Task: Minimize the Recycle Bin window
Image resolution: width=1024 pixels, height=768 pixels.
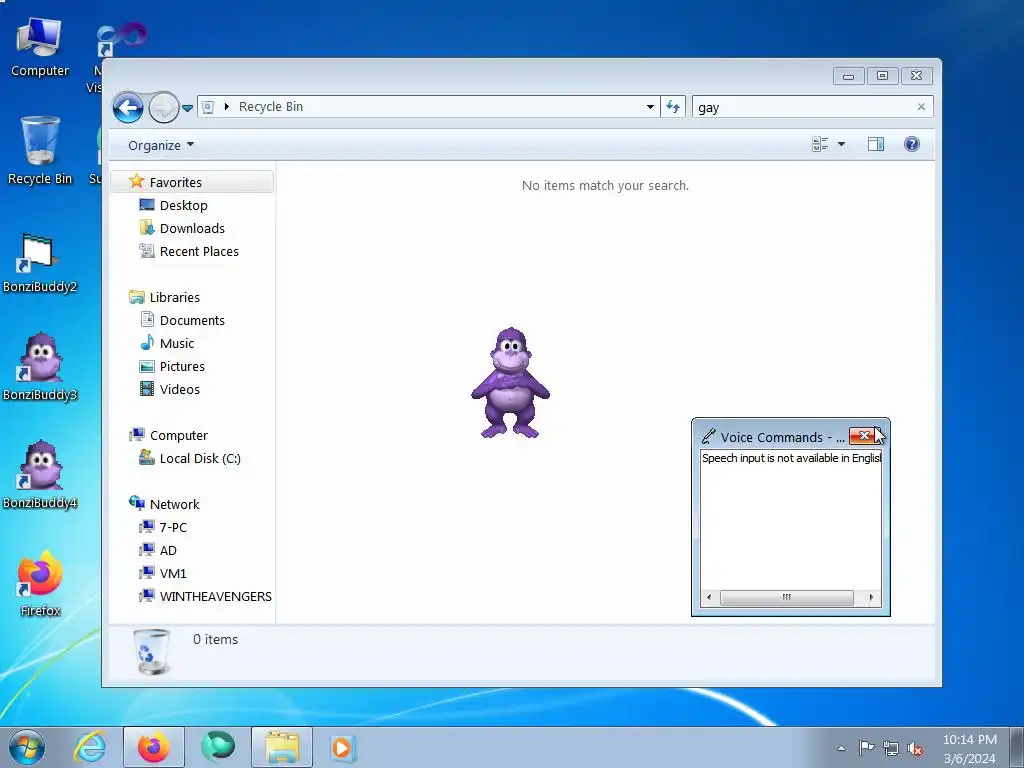Action: tap(848, 76)
